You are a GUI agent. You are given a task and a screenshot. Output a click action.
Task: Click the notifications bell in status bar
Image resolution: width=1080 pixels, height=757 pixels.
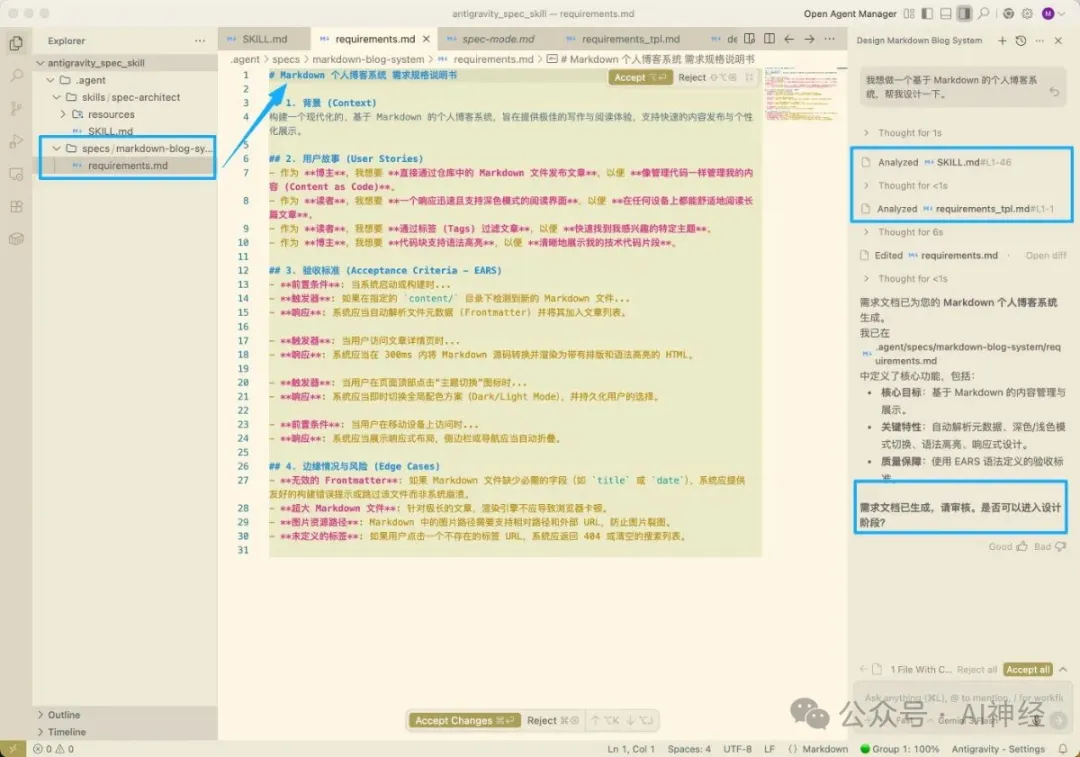coord(1064,748)
